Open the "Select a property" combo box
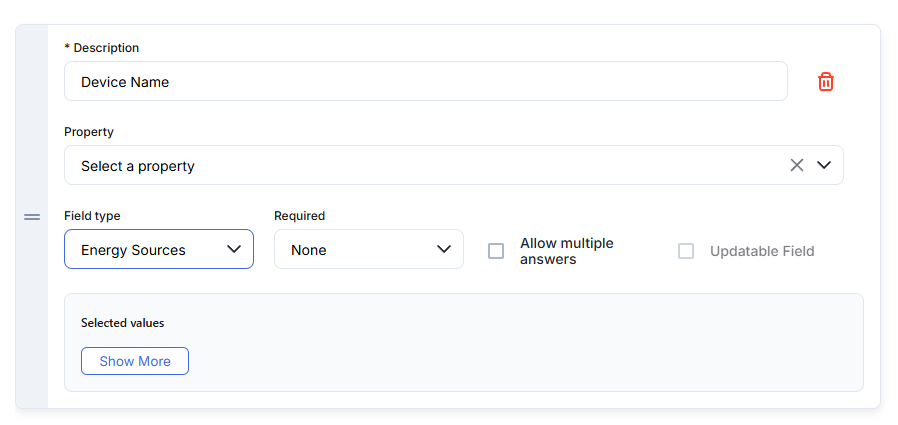 coord(420,166)
